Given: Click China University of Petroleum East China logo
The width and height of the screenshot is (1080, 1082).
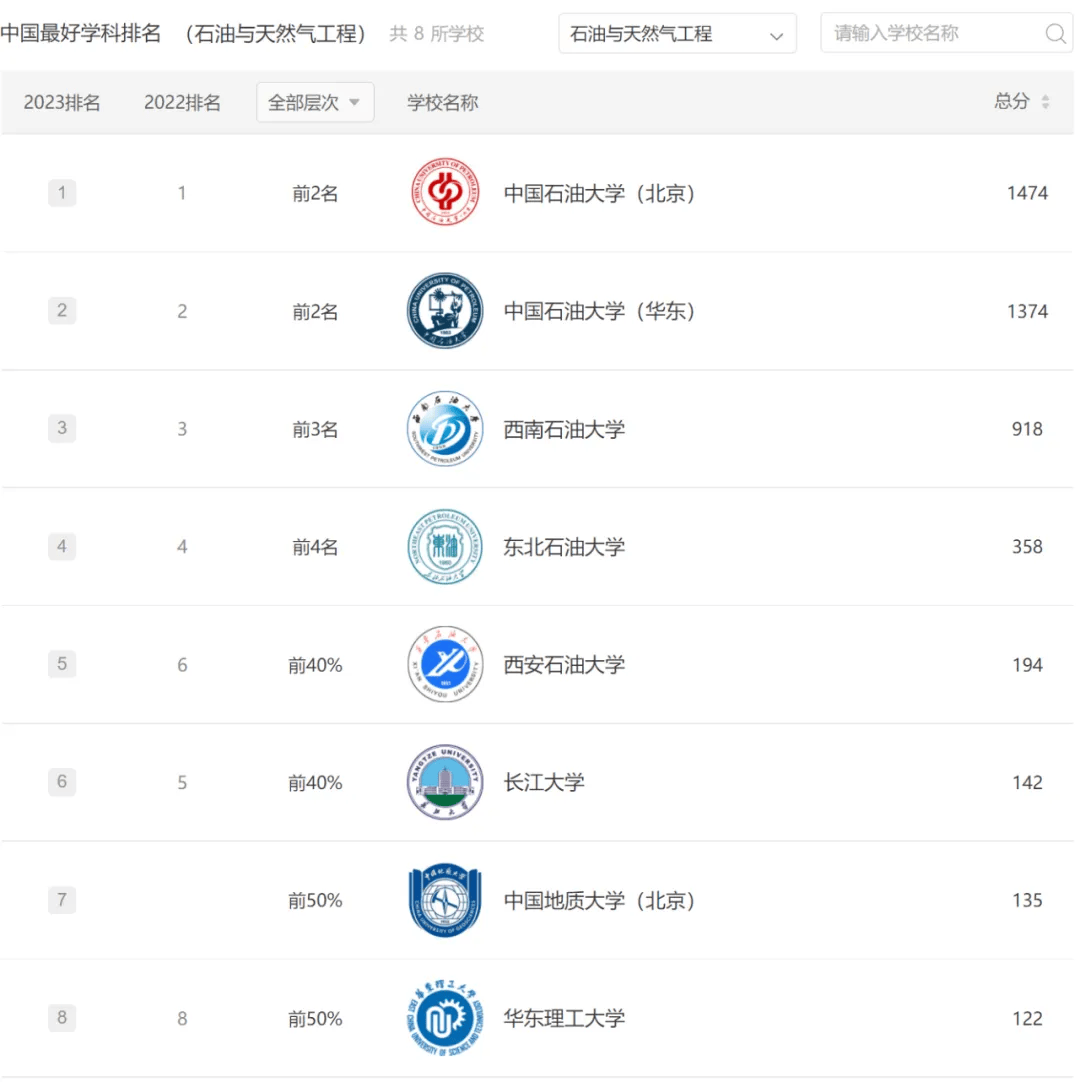Looking at the screenshot, I should coord(445,311).
